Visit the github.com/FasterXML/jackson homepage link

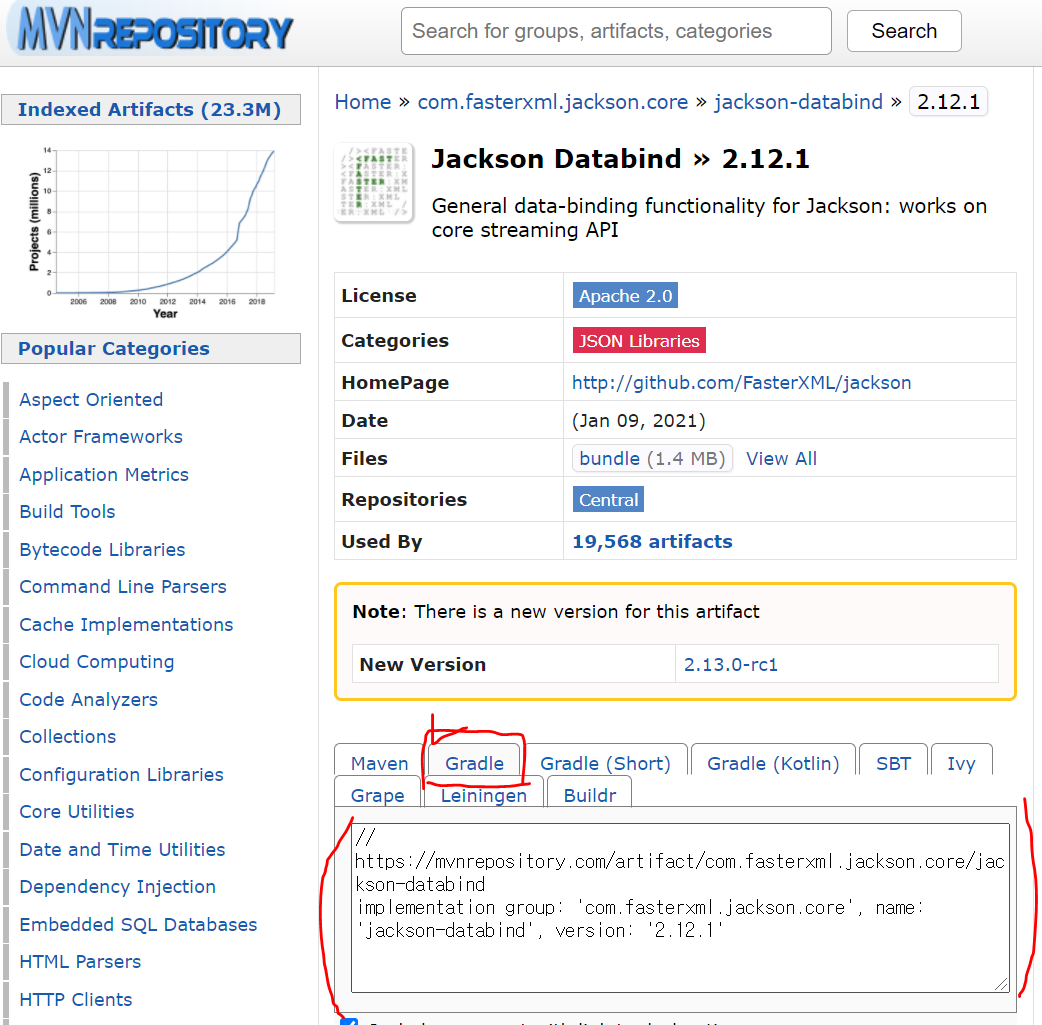[x=741, y=383]
